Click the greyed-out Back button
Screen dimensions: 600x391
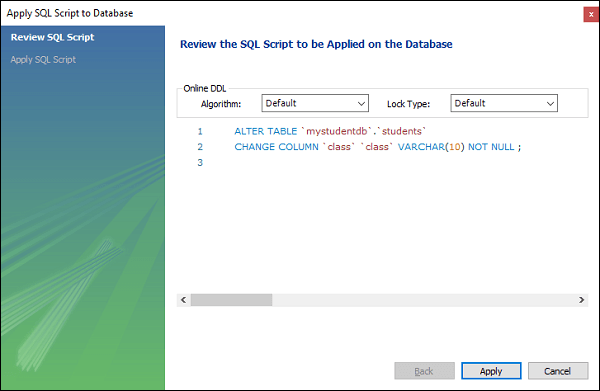(424, 371)
